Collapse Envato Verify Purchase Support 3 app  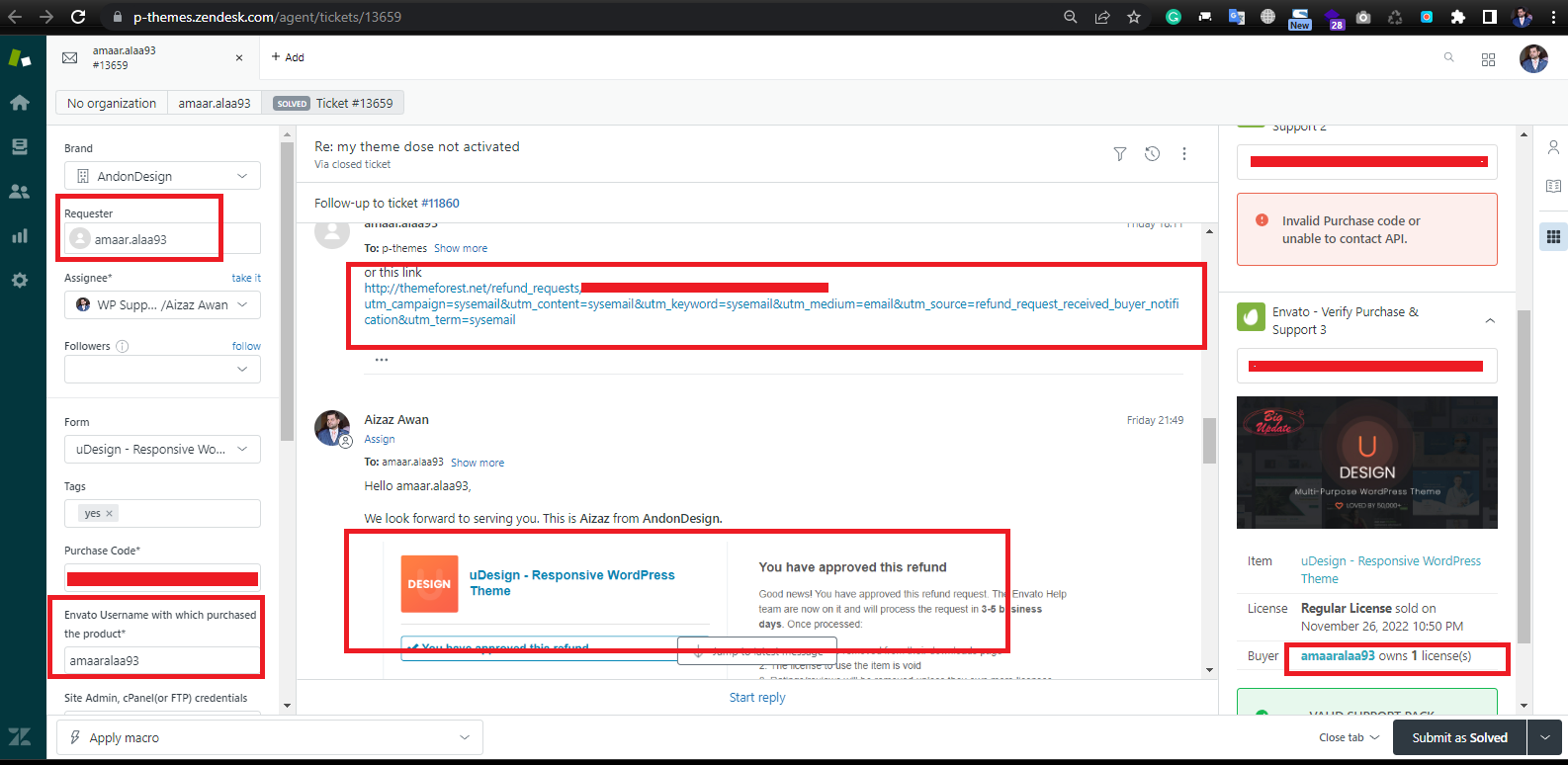pos(1490,320)
